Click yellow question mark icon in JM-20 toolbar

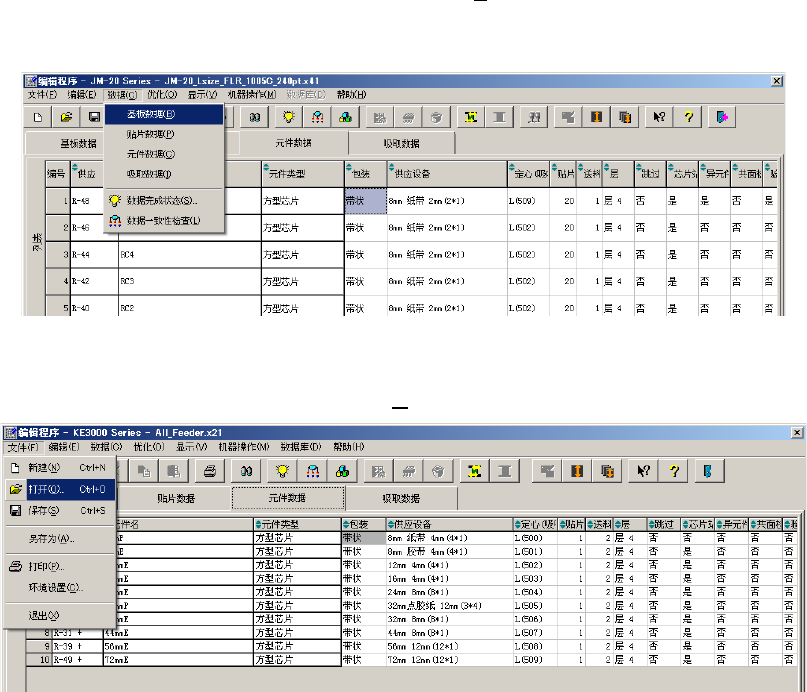[688, 117]
